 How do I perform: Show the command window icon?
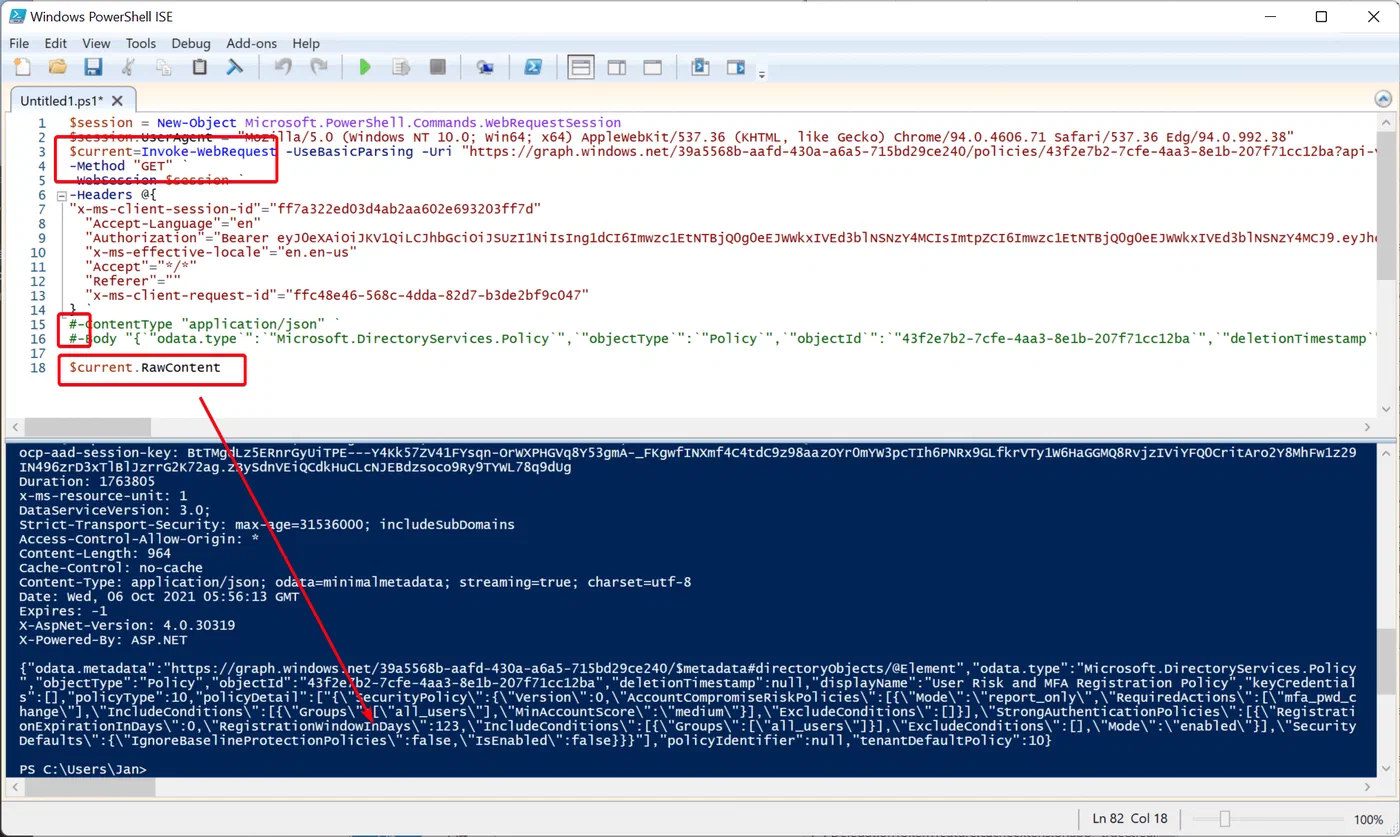700,67
